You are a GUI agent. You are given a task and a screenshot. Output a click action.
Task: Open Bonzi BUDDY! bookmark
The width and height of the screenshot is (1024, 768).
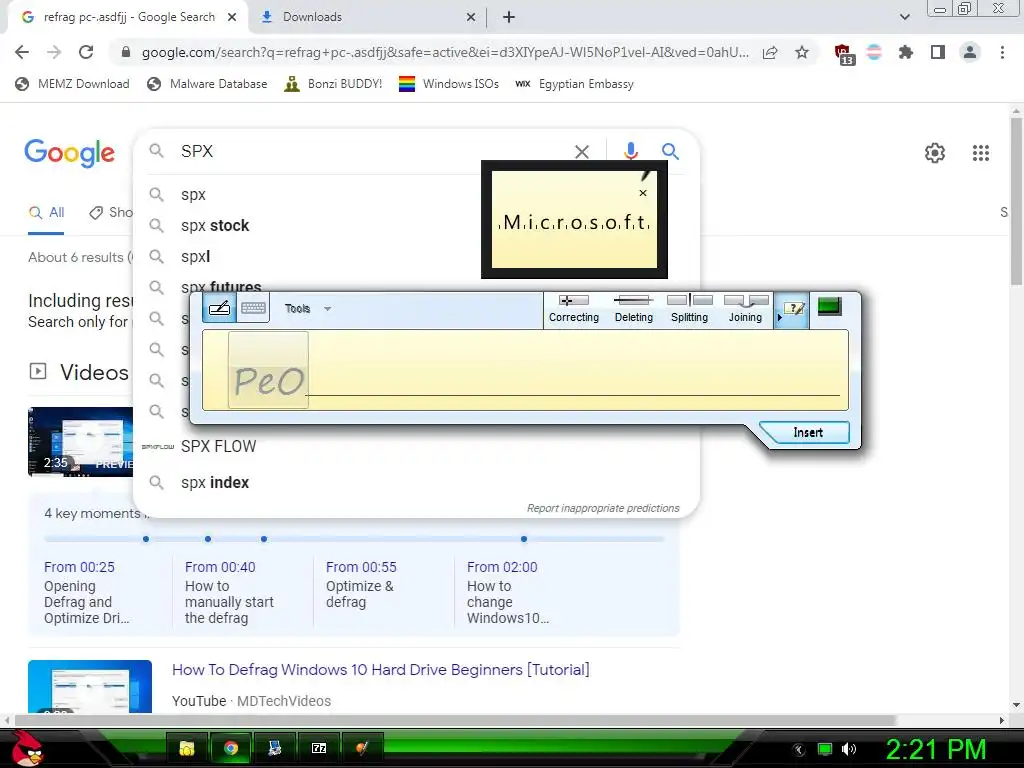(x=333, y=84)
